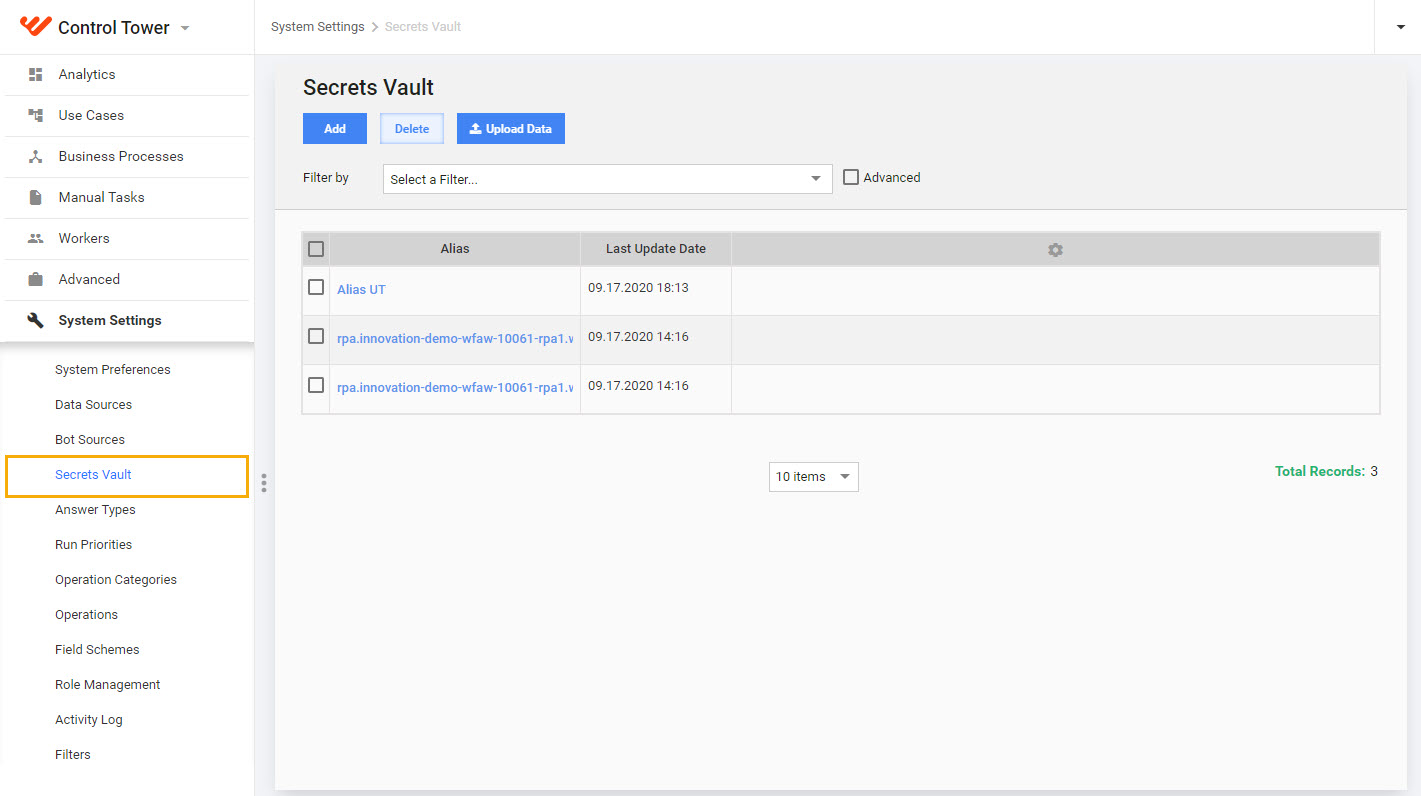Image resolution: width=1421 pixels, height=796 pixels.
Task: Enable the Advanced filter checkbox
Action: [851, 177]
